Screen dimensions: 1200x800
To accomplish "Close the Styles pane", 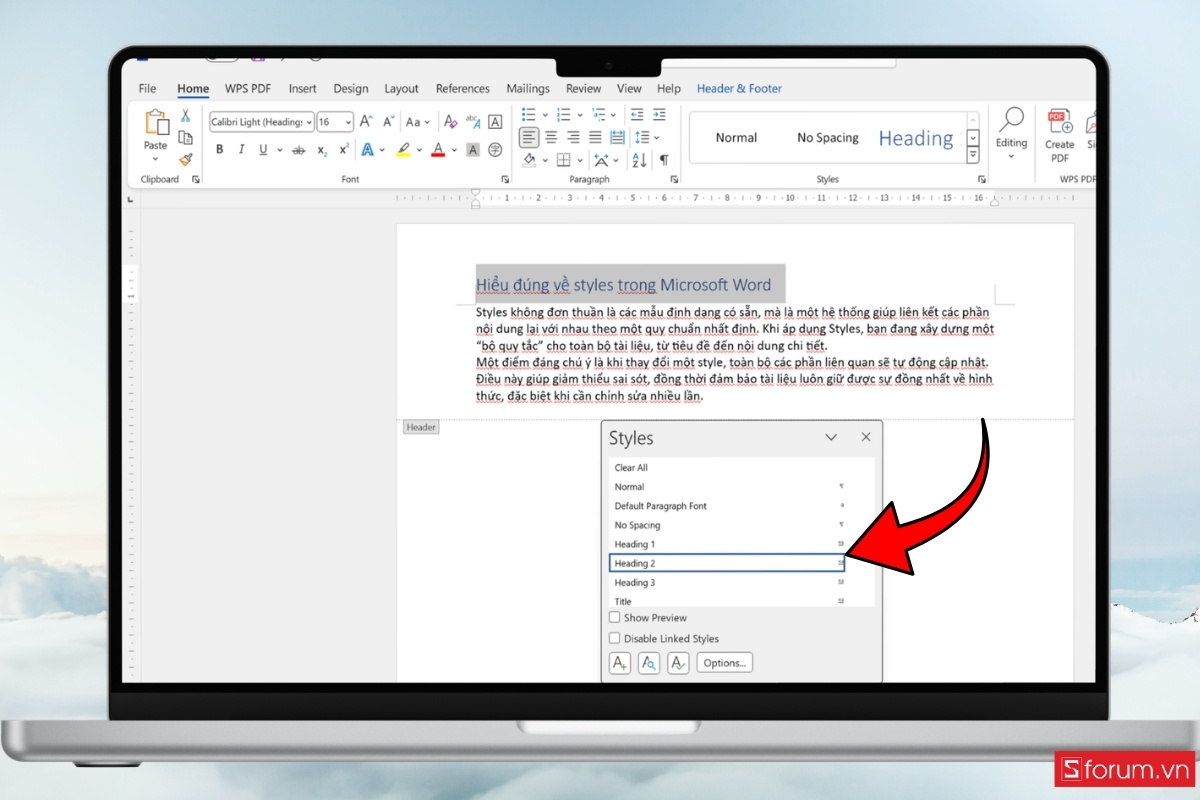I will point(866,437).
